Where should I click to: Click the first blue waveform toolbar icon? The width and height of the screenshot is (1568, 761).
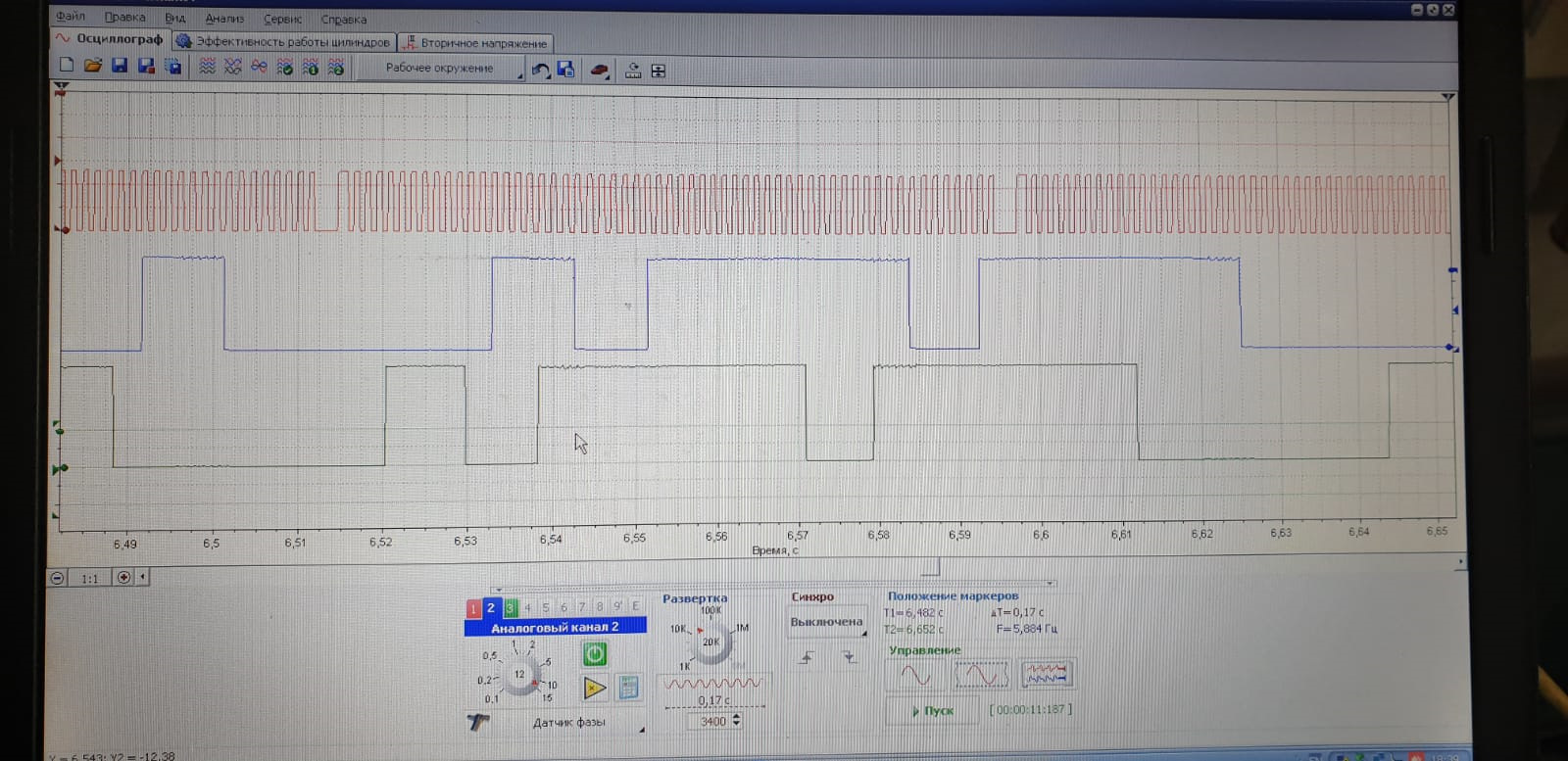pos(207,67)
